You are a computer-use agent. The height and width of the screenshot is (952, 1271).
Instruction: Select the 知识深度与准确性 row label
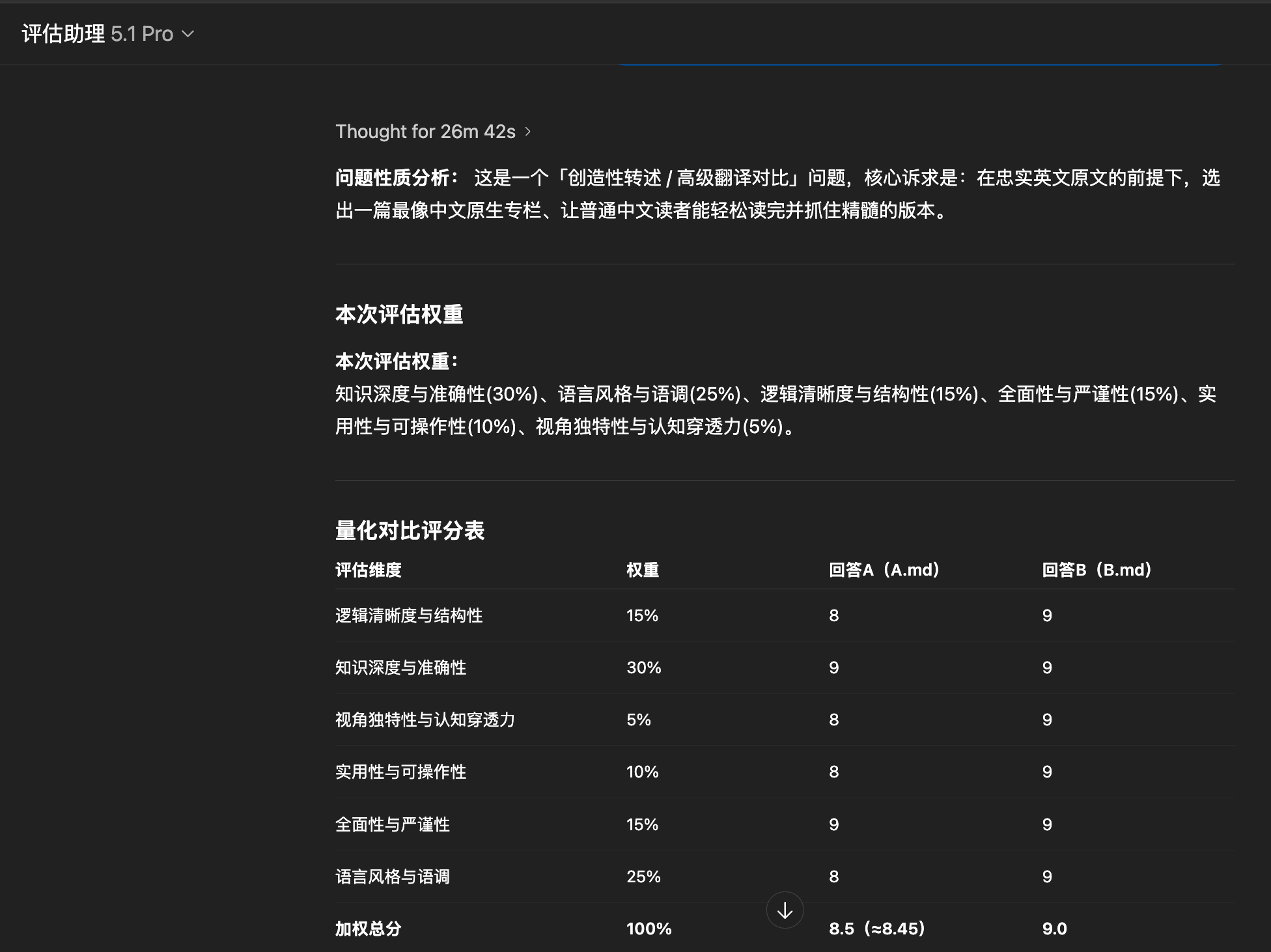[400, 667]
